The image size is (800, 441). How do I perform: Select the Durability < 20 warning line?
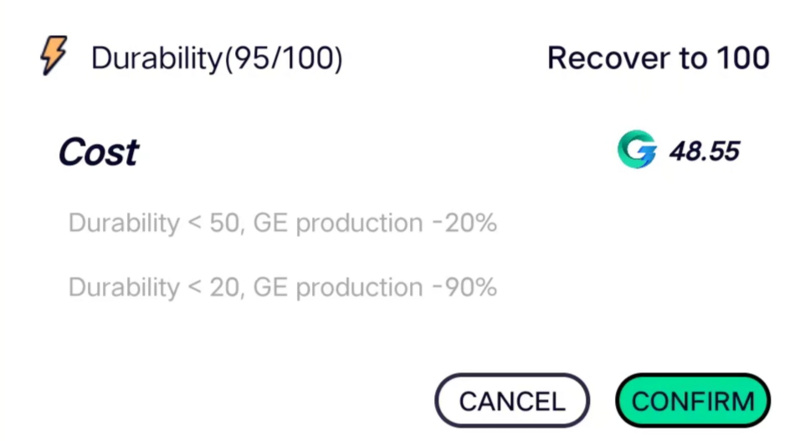tap(283, 287)
